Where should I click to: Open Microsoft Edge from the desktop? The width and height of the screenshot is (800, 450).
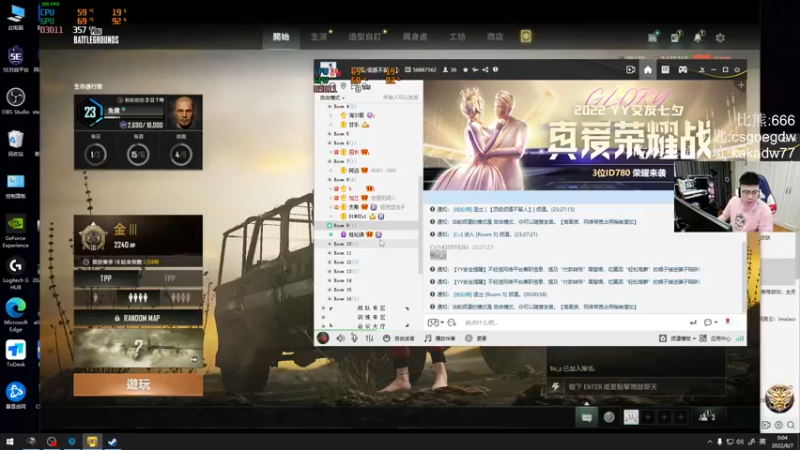tap(16, 314)
